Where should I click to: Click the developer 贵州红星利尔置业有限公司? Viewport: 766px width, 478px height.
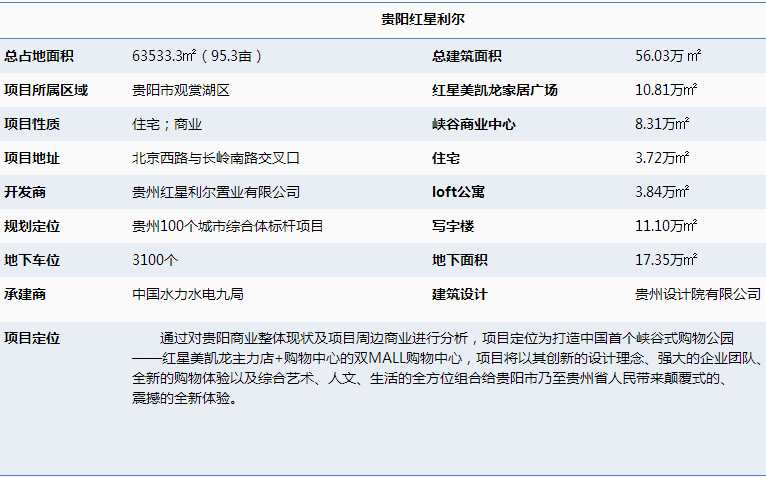[x=215, y=192]
